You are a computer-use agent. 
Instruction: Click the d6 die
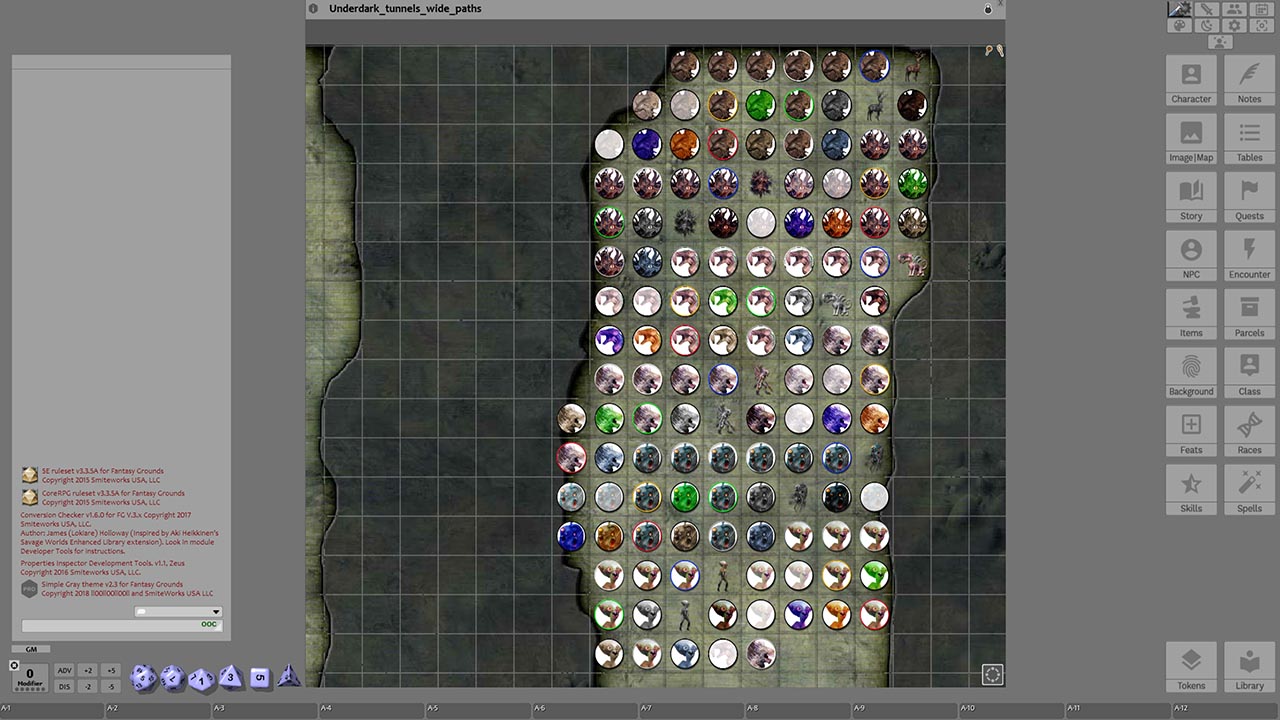[260, 678]
